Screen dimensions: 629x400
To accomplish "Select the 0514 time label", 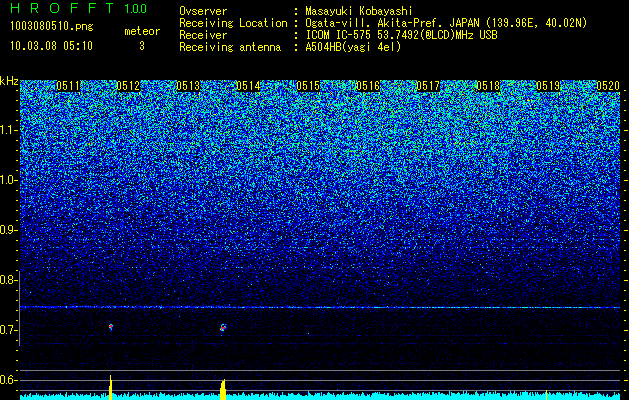I will tap(248, 86).
